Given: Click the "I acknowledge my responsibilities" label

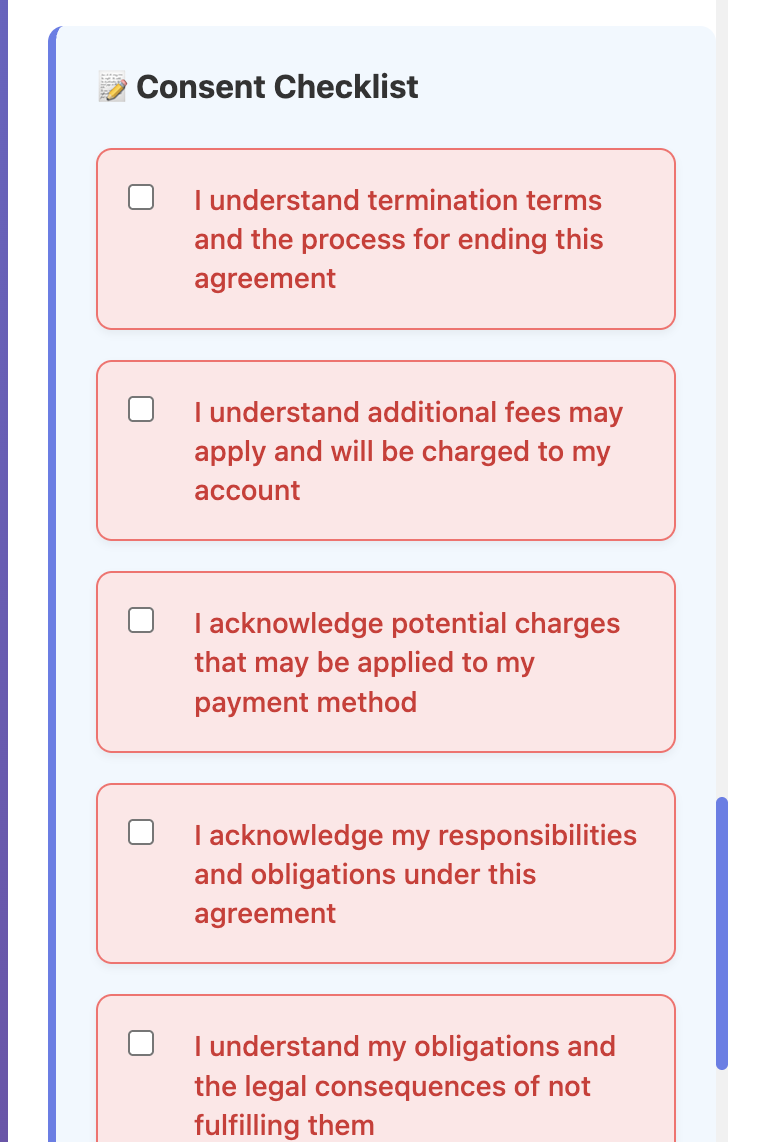Looking at the screenshot, I should click(415, 836).
